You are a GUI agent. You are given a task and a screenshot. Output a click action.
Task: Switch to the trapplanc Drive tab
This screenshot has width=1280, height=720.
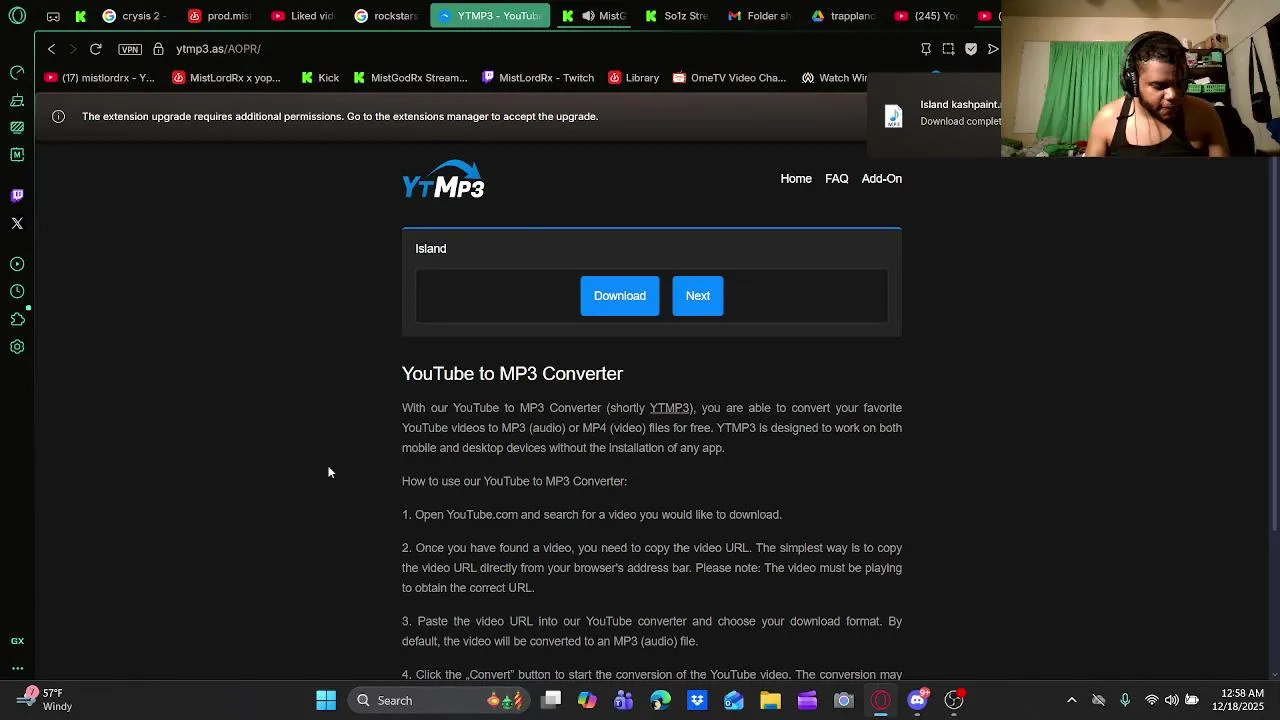point(844,16)
